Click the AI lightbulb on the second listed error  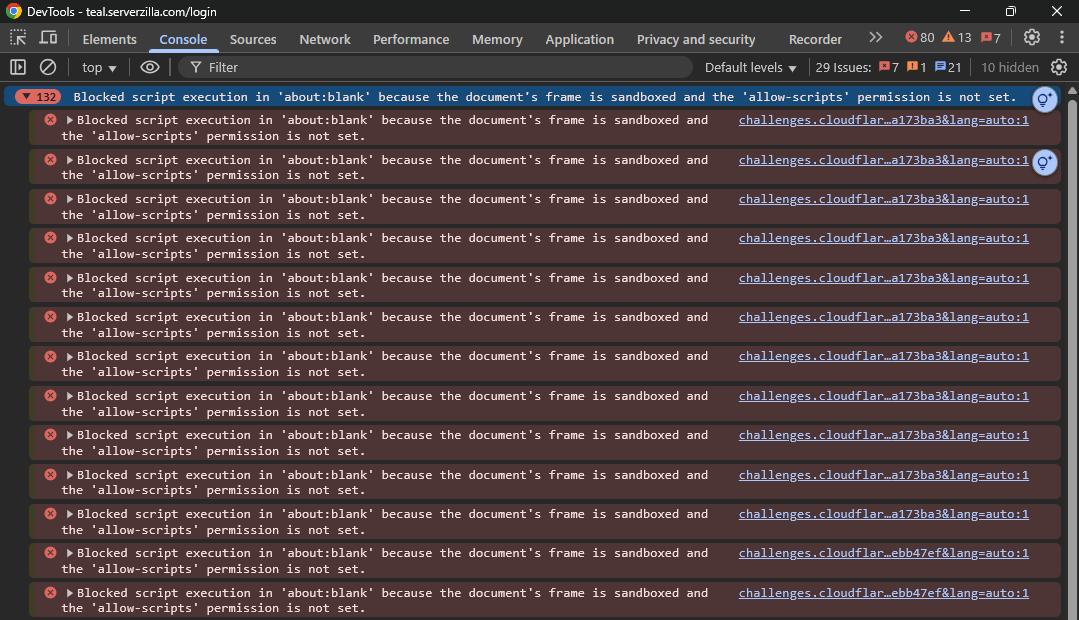[1045, 163]
